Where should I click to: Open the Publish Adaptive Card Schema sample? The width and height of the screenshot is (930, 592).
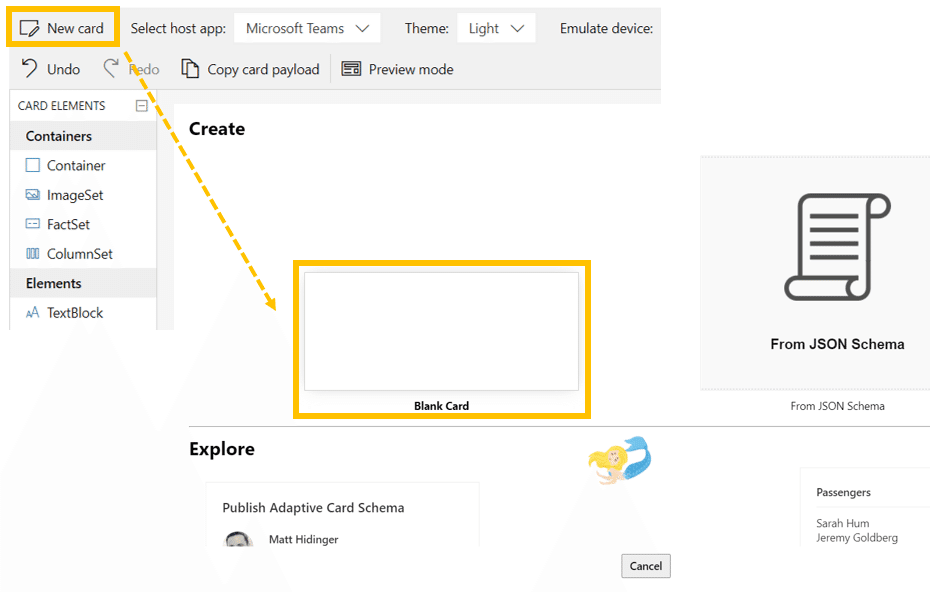click(342, 514)
